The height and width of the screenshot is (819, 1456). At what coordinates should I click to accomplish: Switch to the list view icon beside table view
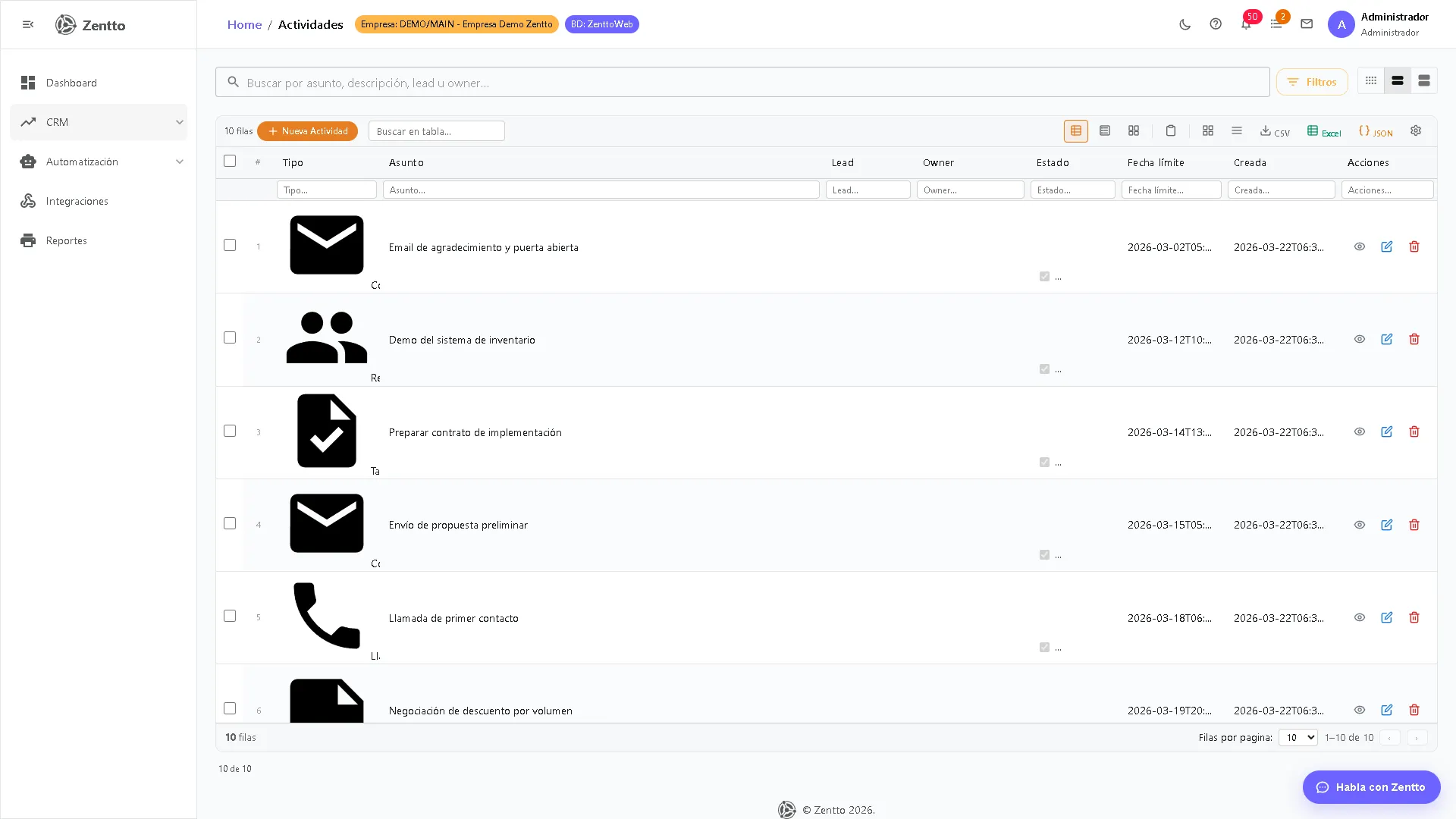point(1105,131)
